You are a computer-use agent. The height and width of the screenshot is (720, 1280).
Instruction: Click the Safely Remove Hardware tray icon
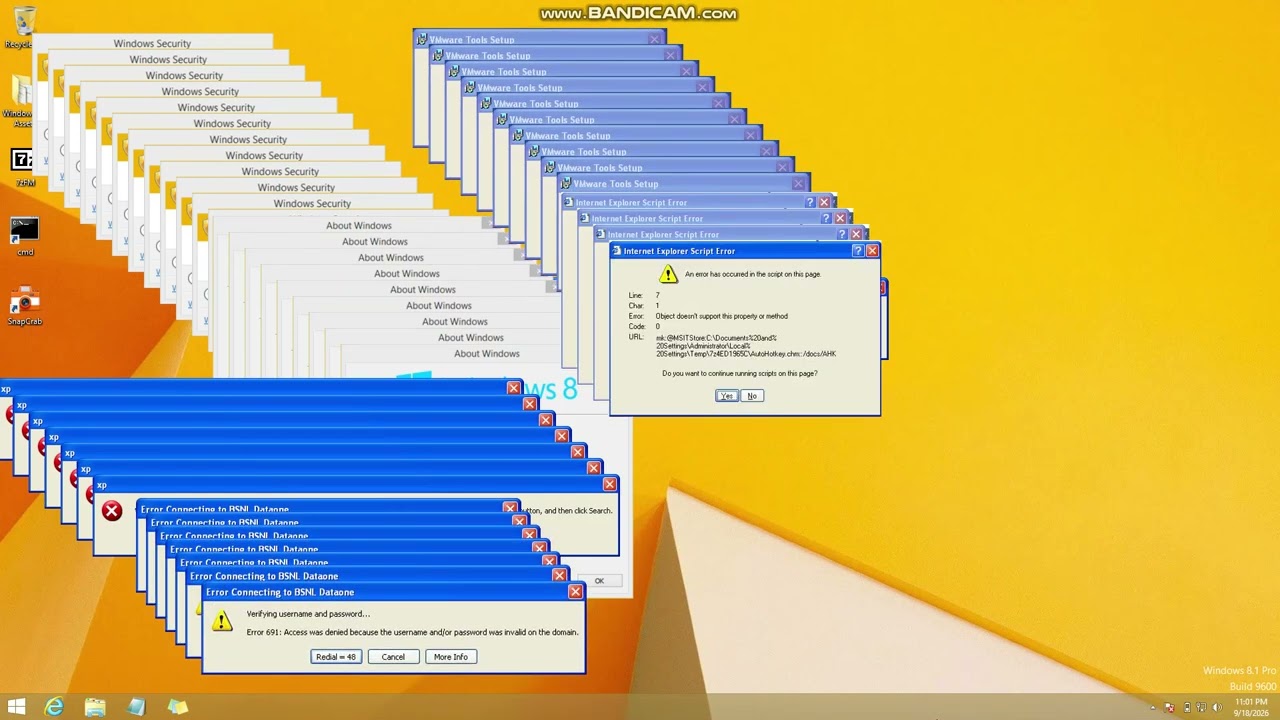click(x=1187, y=707)
